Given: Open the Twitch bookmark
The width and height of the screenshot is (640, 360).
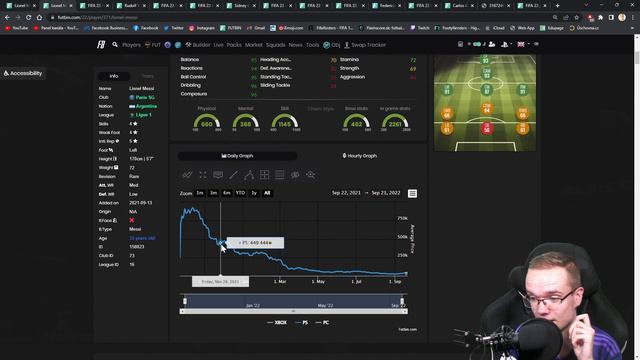Looking at the screenshot, I should pyautogui.click(x=420, y=28).
